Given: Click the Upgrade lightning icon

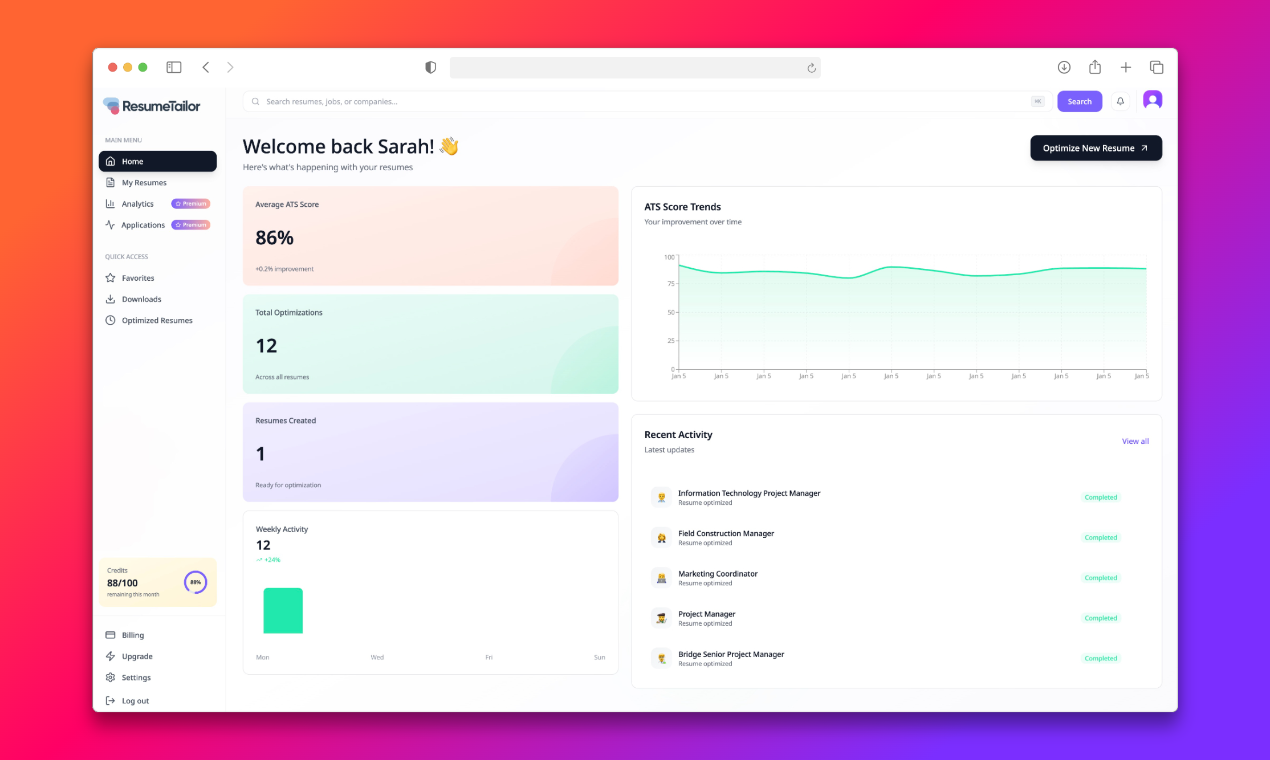Looking at the screenshot, I should [111, 656].
